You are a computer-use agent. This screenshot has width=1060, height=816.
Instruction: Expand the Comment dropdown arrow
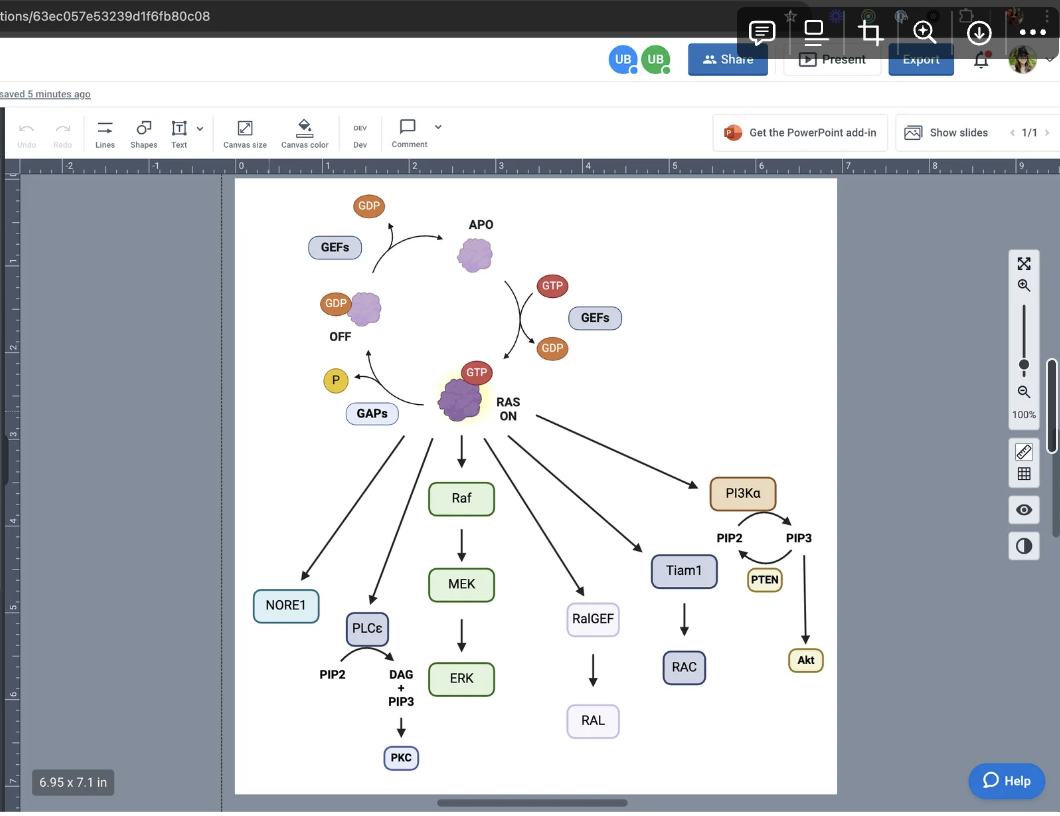(438, 127)
